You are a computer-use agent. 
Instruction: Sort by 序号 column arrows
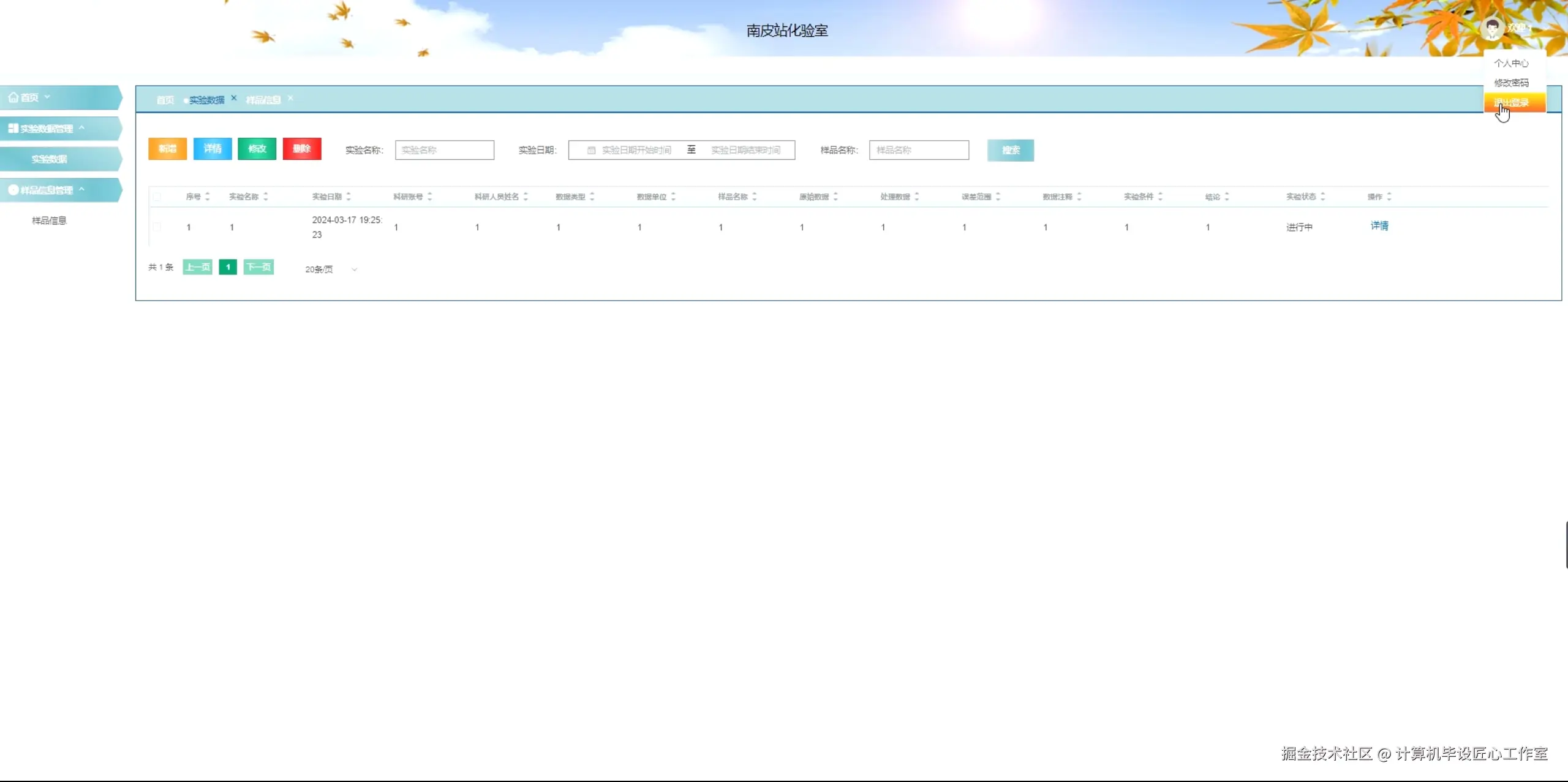point(208,197)
